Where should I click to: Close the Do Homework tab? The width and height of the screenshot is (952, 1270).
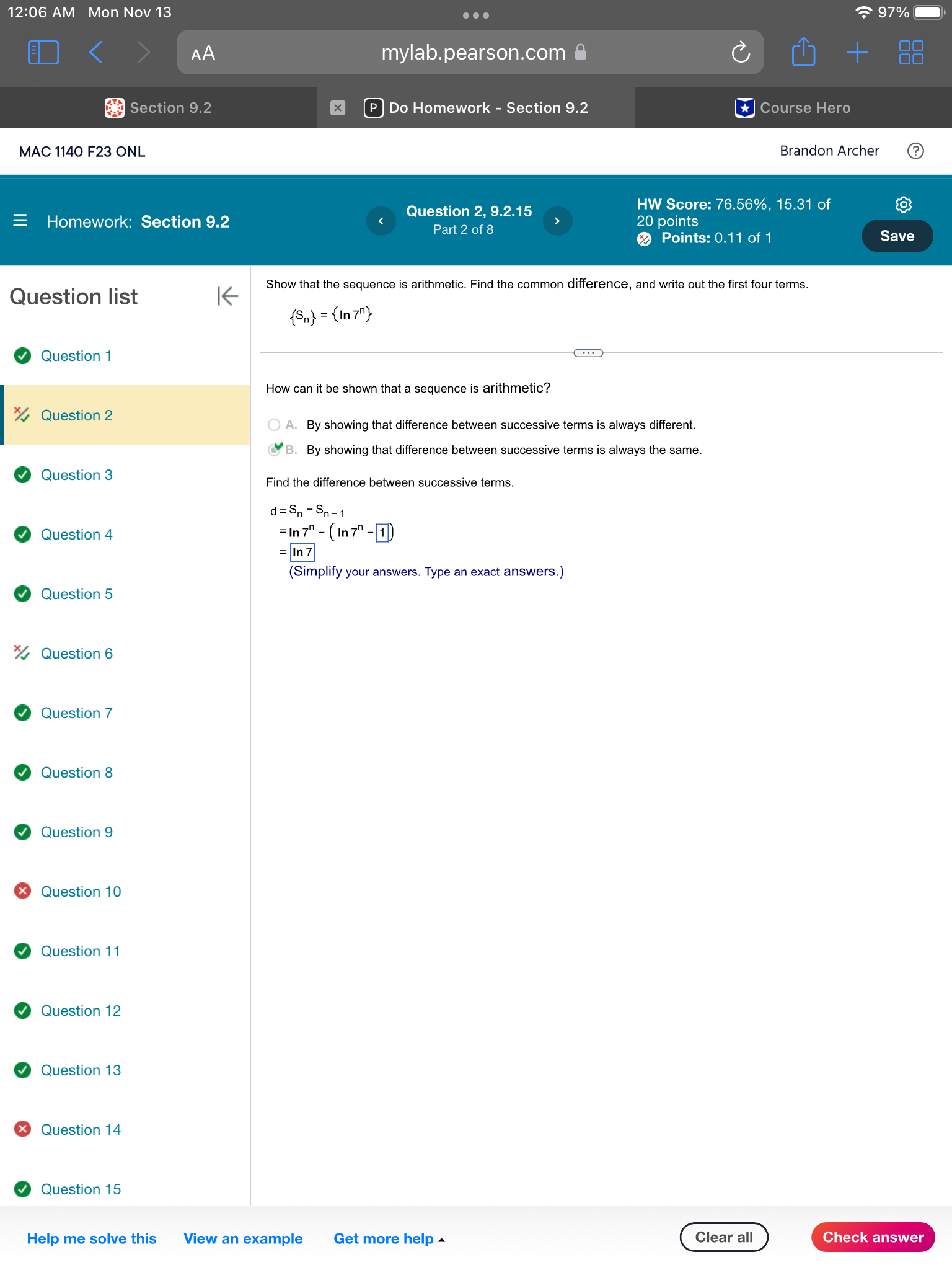[338, 108]
